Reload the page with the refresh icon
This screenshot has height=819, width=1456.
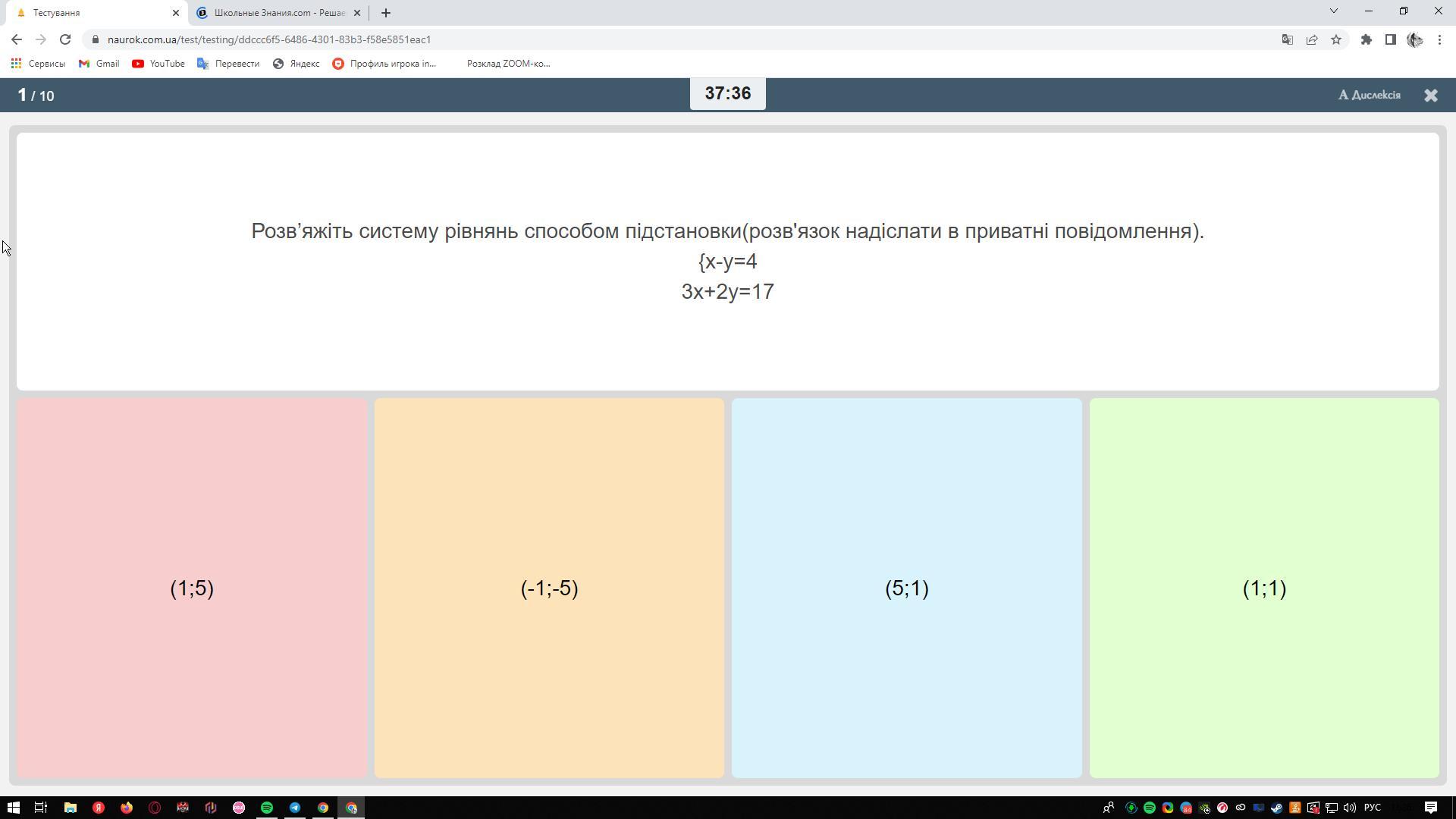(65, 39)
